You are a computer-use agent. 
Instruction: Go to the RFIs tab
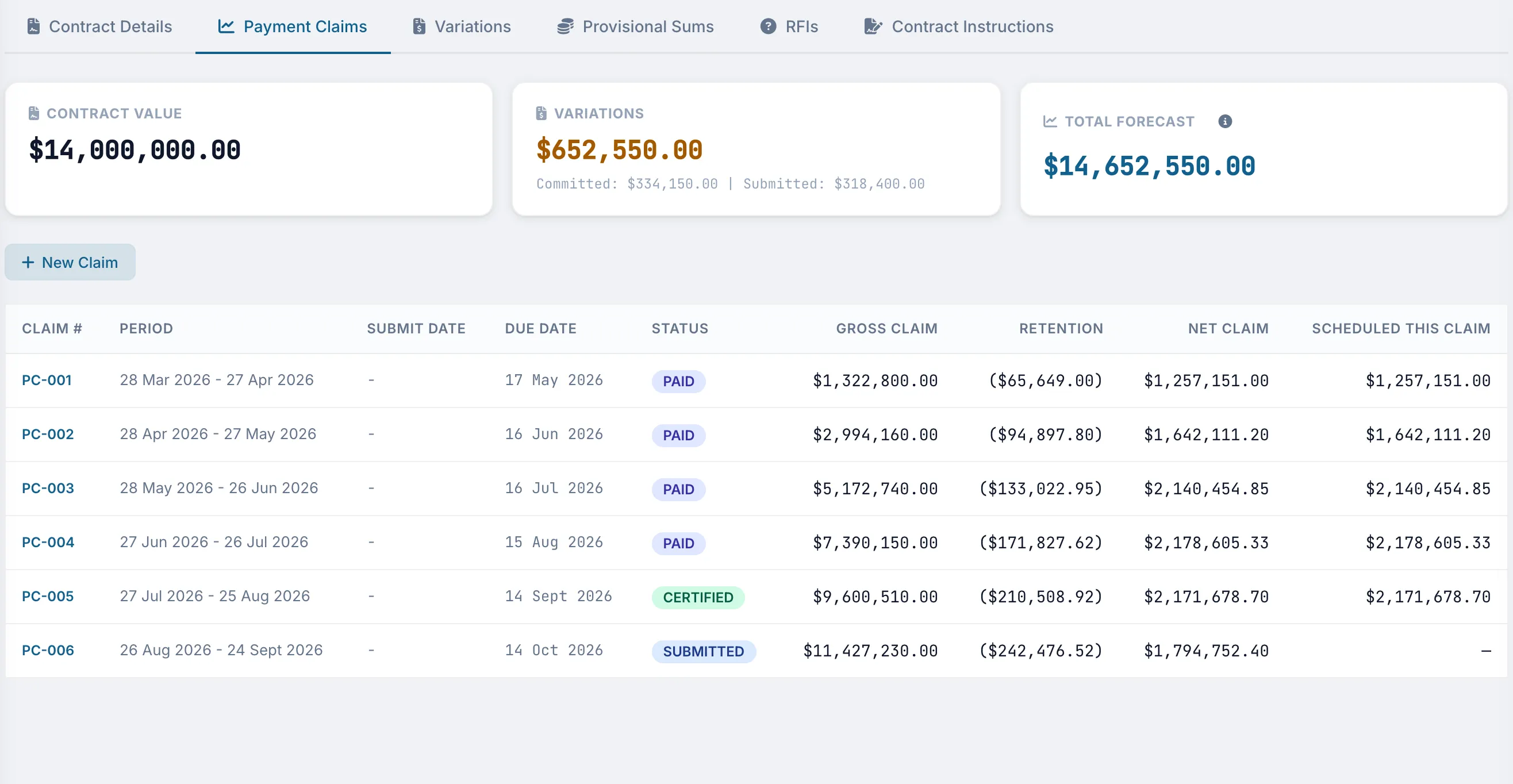(789, 26)
